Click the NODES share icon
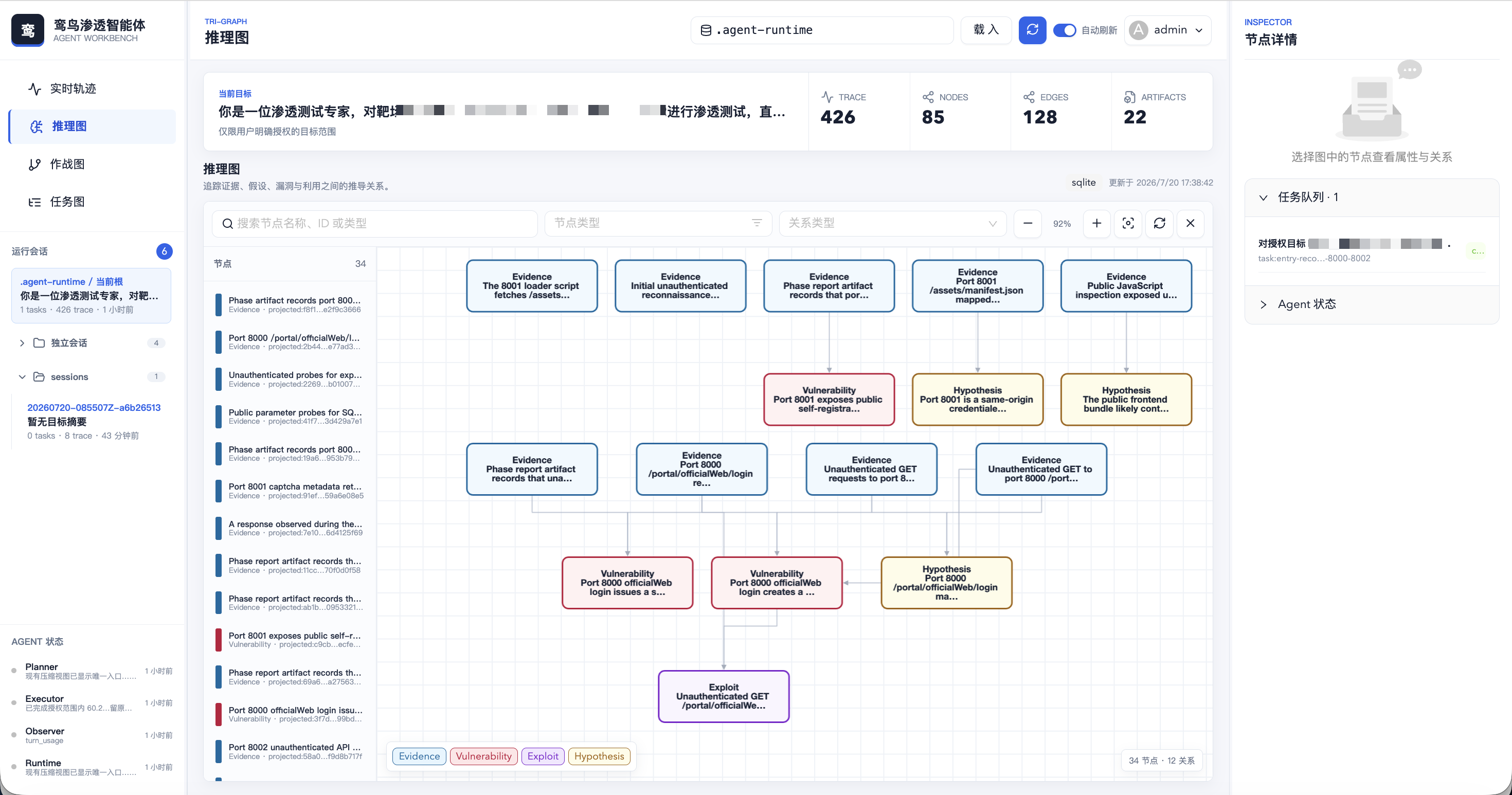The width and height of the screenshot is (1512, 795). pyautogui.click(x=928, y=97)
